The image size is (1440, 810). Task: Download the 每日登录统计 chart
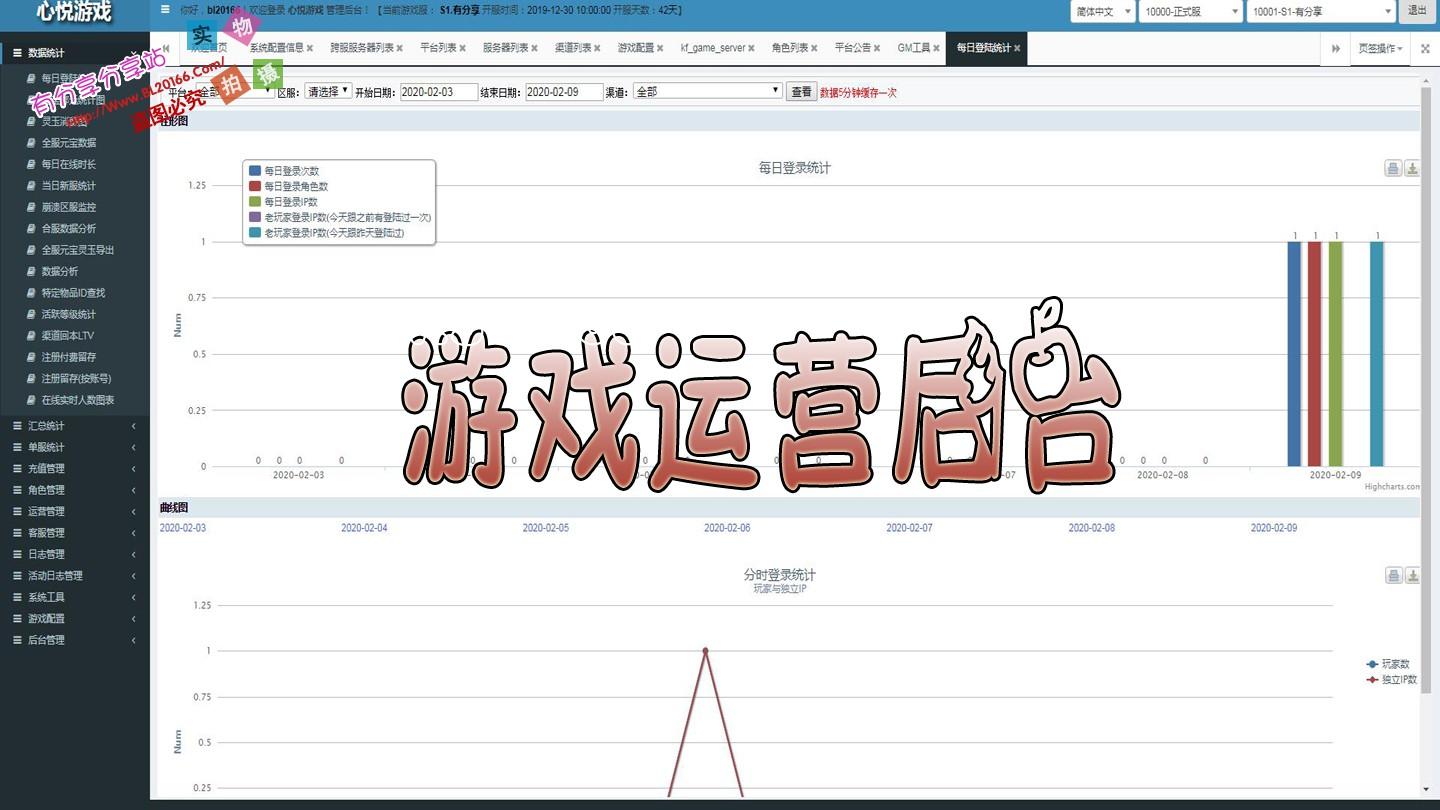pyautogui.click(x=1412, y=168)
